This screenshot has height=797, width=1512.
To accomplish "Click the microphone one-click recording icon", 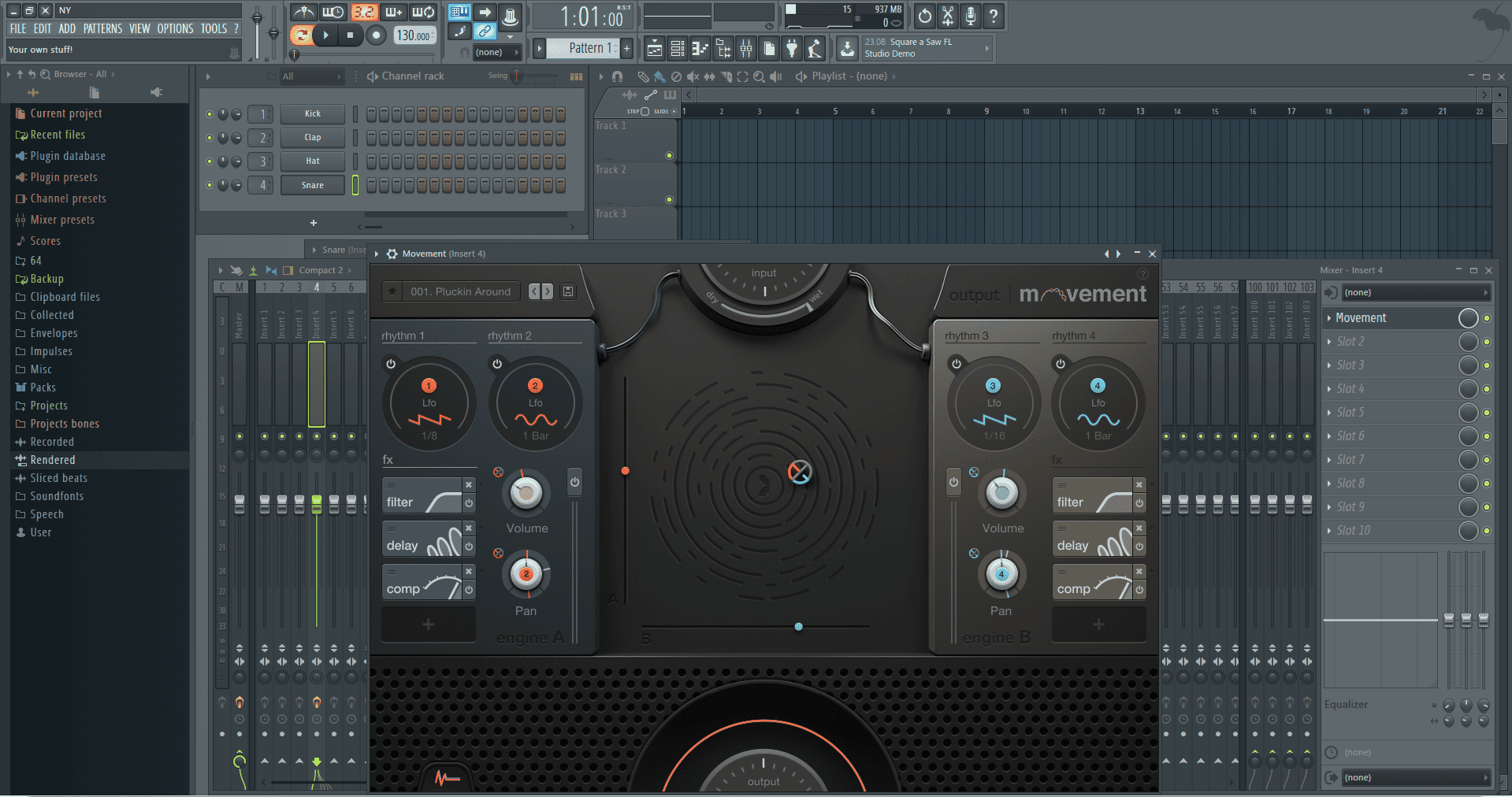I will click(971, 16).
